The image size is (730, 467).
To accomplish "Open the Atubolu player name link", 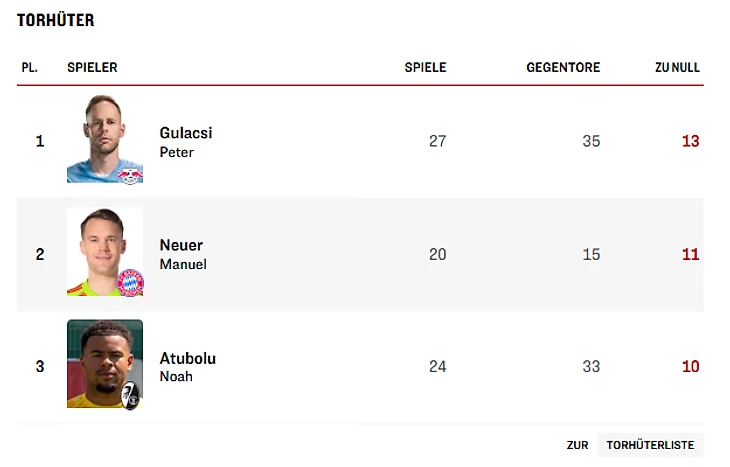I will point(188,358).
